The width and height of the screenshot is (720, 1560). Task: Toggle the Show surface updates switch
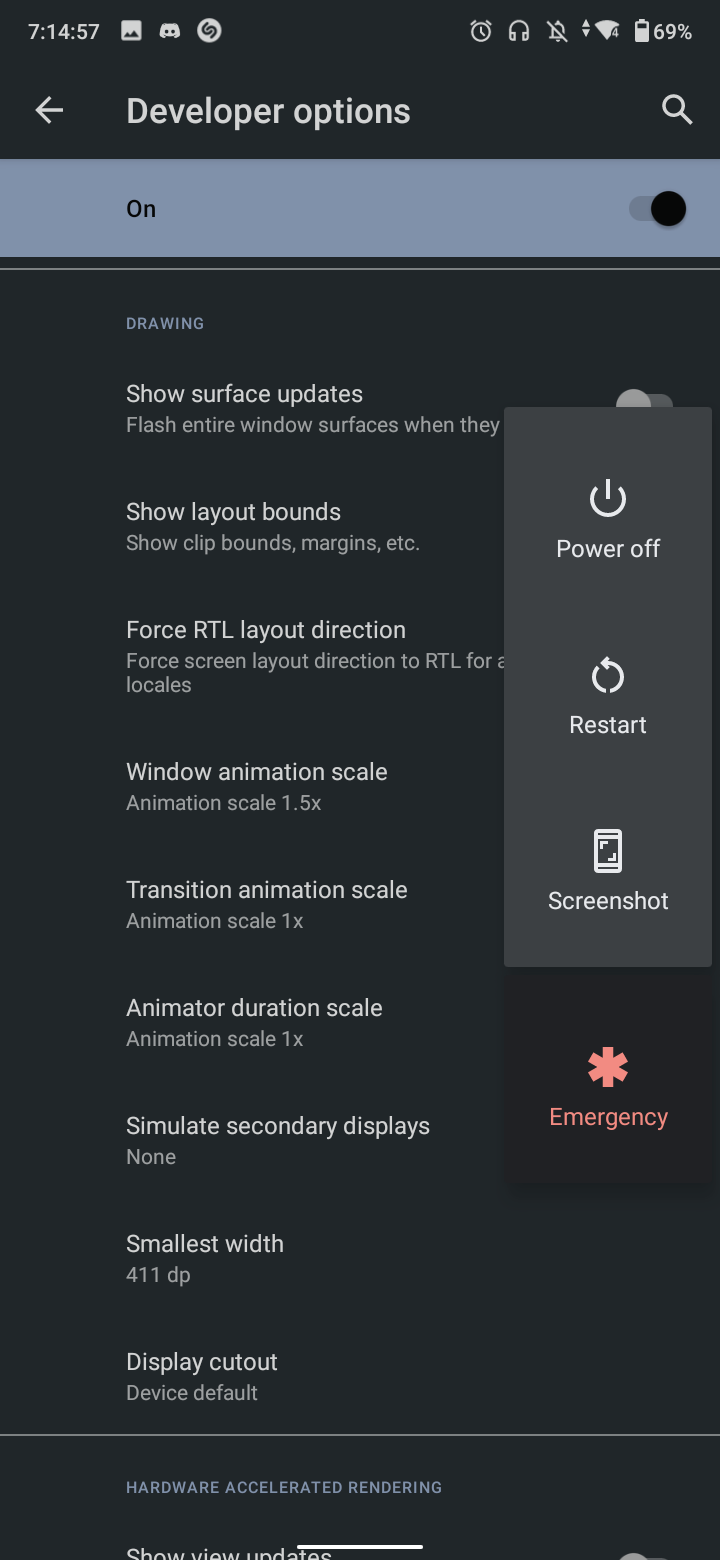(644, 400)
